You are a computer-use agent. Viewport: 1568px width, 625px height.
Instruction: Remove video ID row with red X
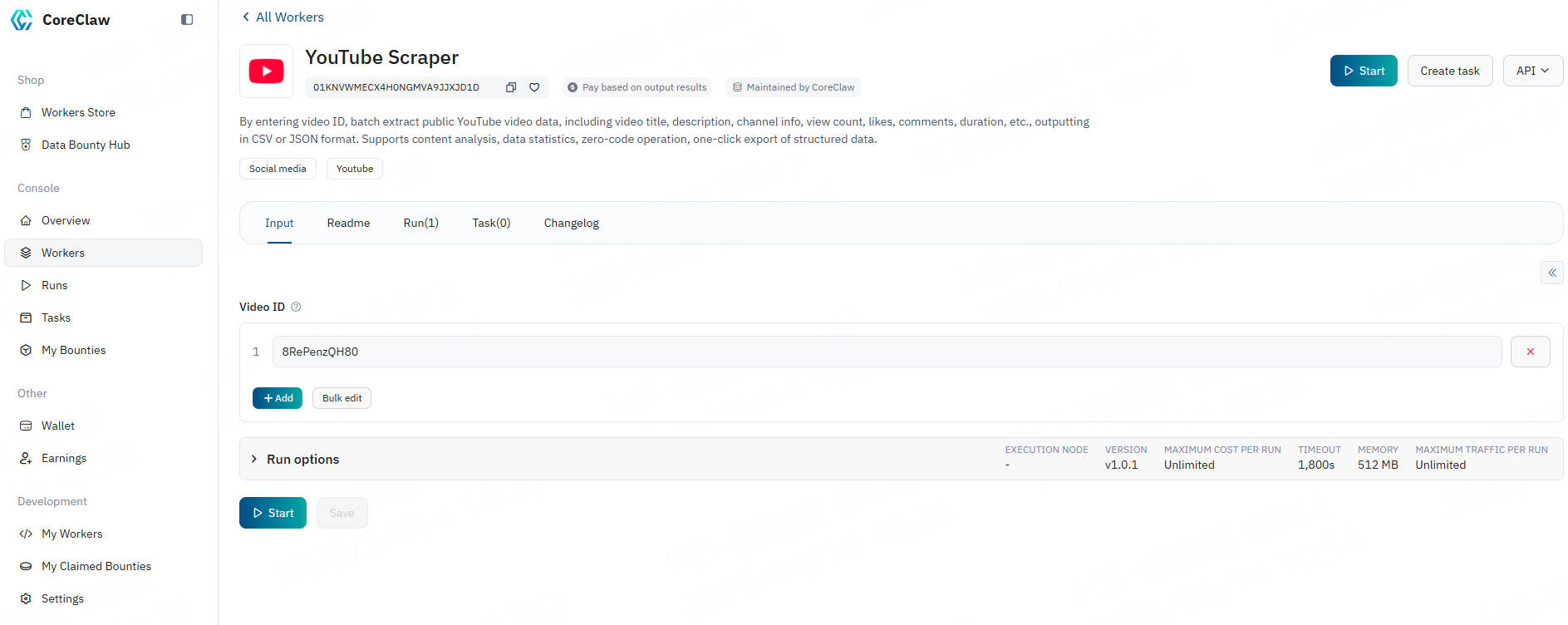pos(1530,352)
